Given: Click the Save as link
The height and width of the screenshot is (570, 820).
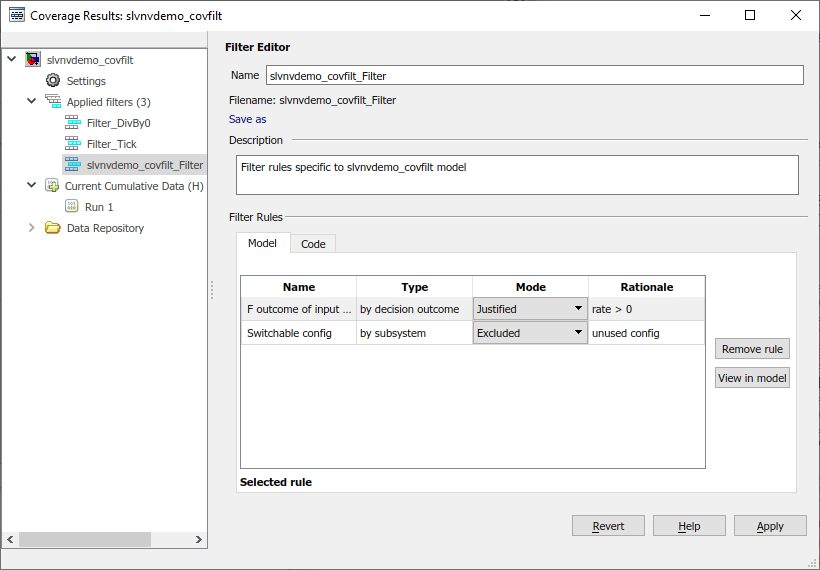Looking at the screenshot, I should click(x=247, y=119).
